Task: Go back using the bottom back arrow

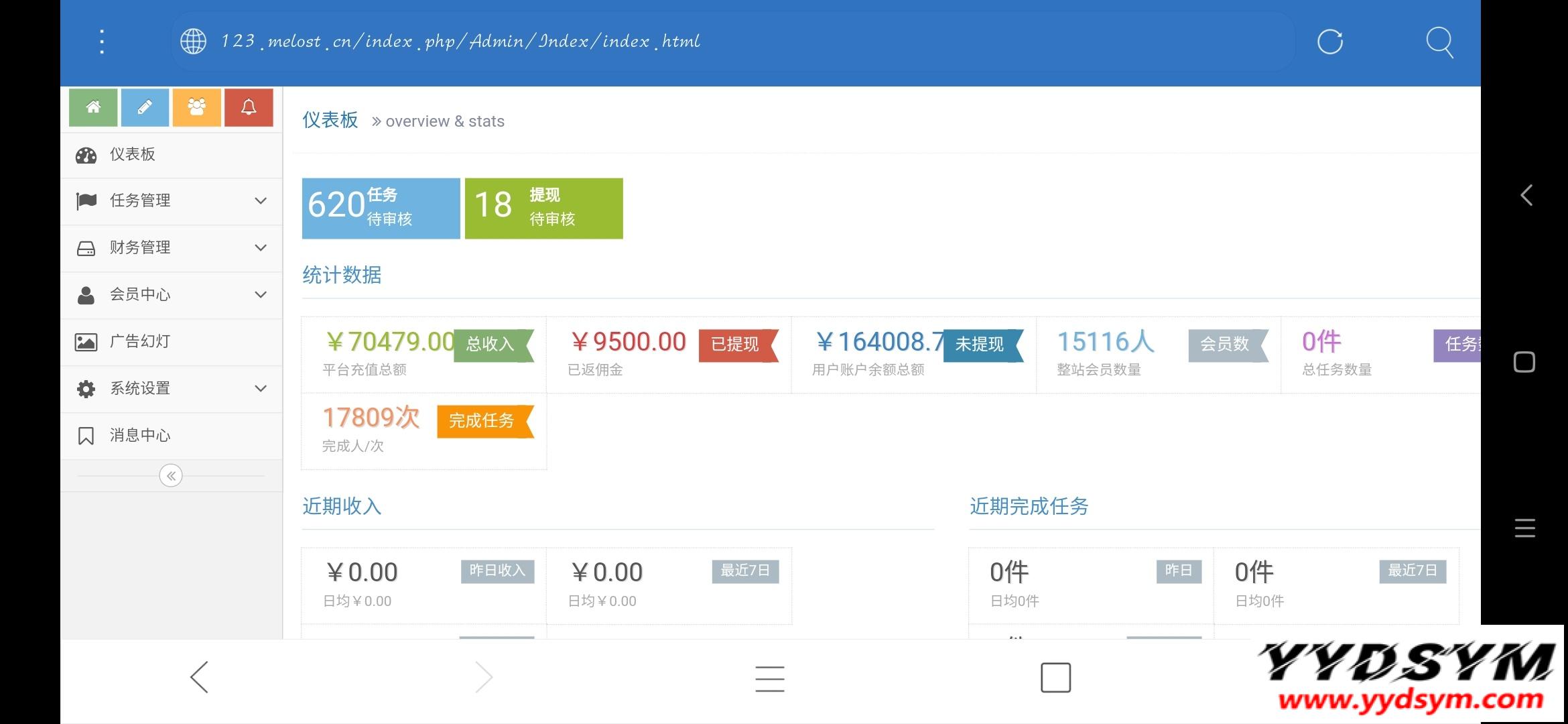Action: coord(200,677)
